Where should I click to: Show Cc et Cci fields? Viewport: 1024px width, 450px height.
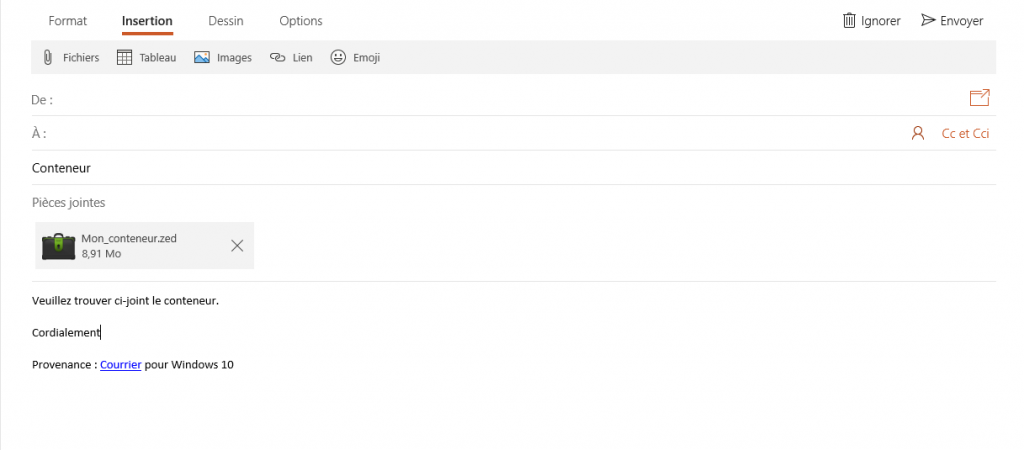965,133
